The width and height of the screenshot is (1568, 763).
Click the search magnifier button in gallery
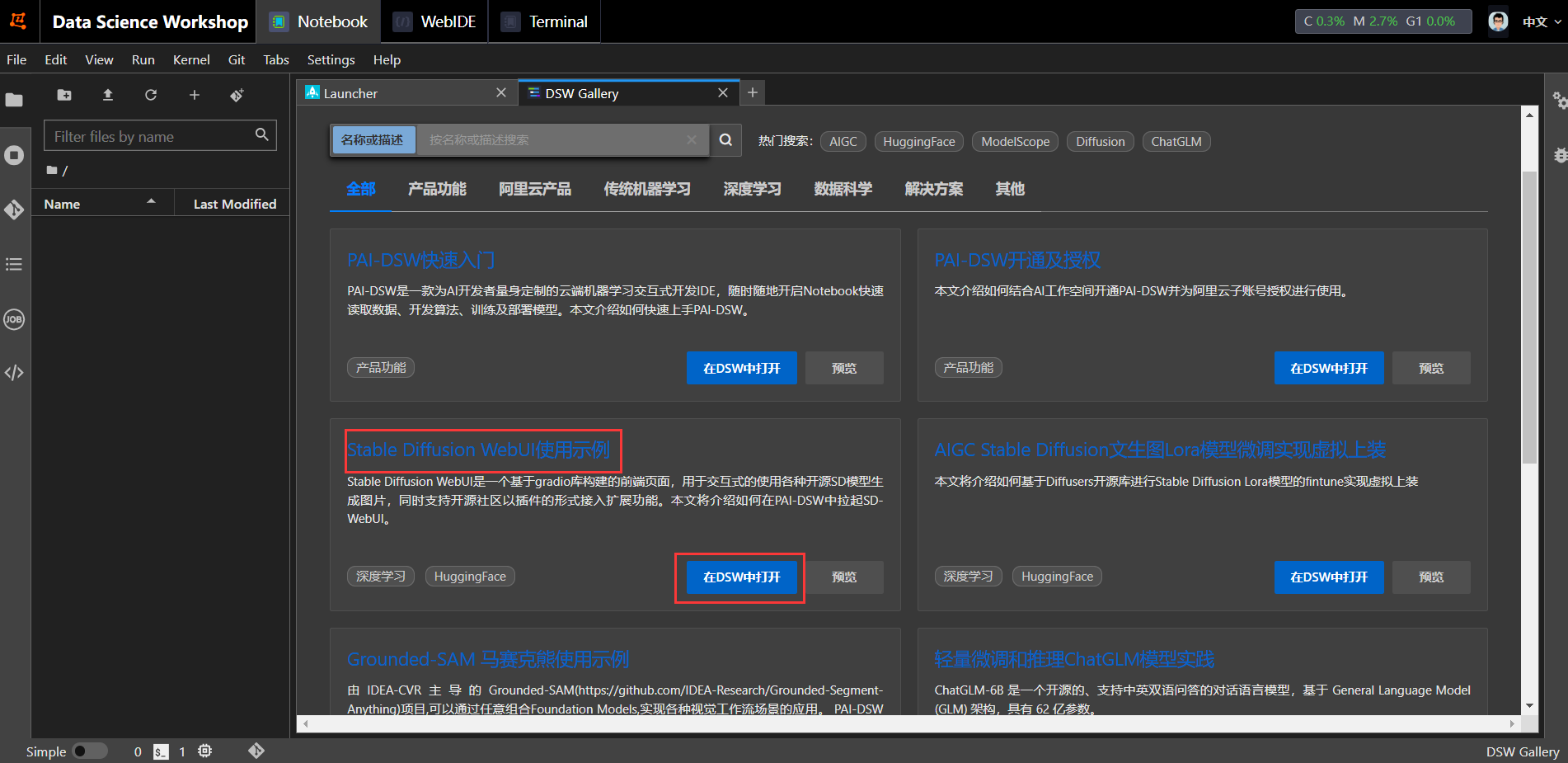point(725,140)
